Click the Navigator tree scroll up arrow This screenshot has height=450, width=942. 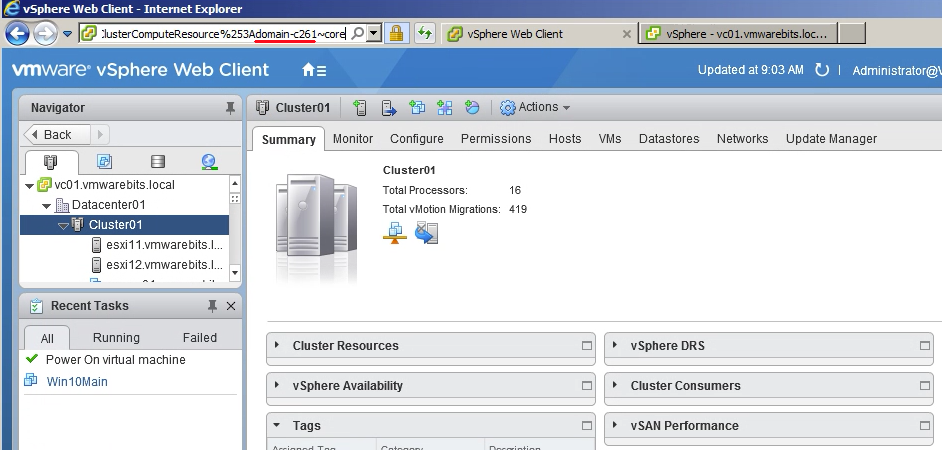235,183
